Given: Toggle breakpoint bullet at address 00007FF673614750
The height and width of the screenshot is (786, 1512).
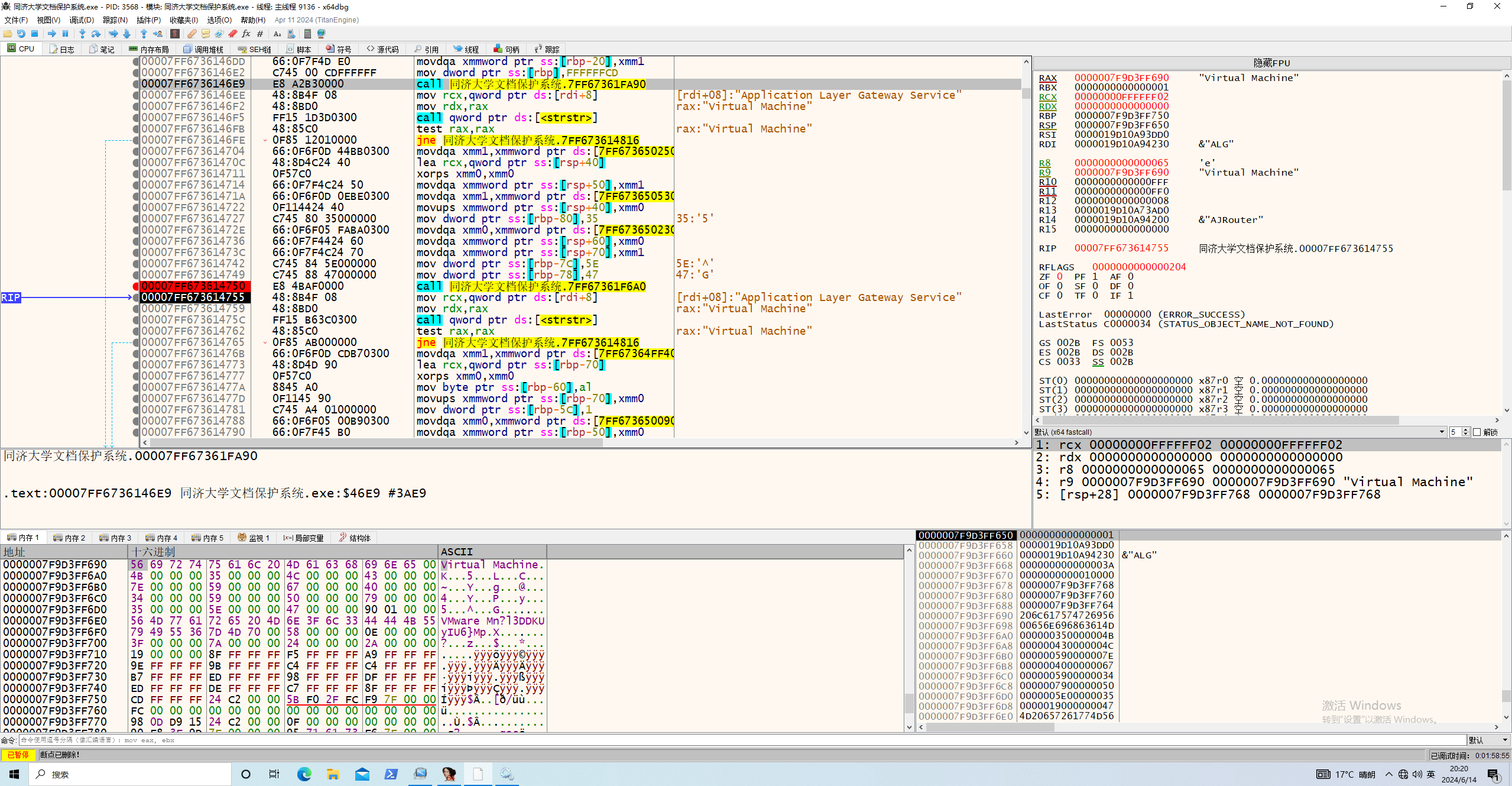Looking at the screenshot, I should pos(136,286).
